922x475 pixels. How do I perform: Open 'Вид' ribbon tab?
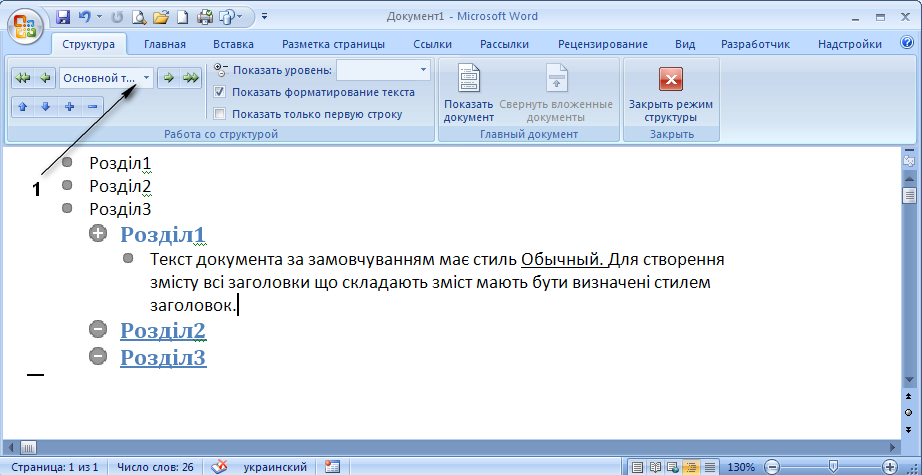(x=685, y=44)
